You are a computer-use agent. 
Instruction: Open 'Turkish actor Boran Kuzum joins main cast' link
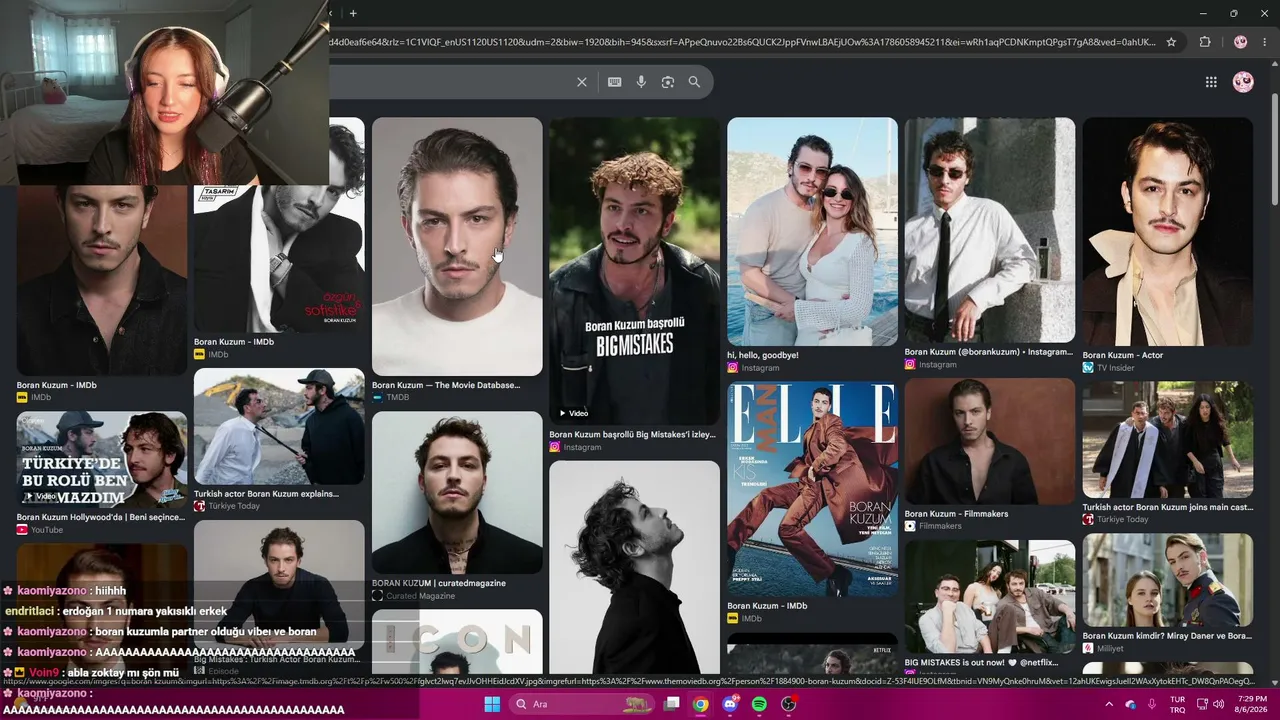pyautogui.click(x=1167, y=507)
